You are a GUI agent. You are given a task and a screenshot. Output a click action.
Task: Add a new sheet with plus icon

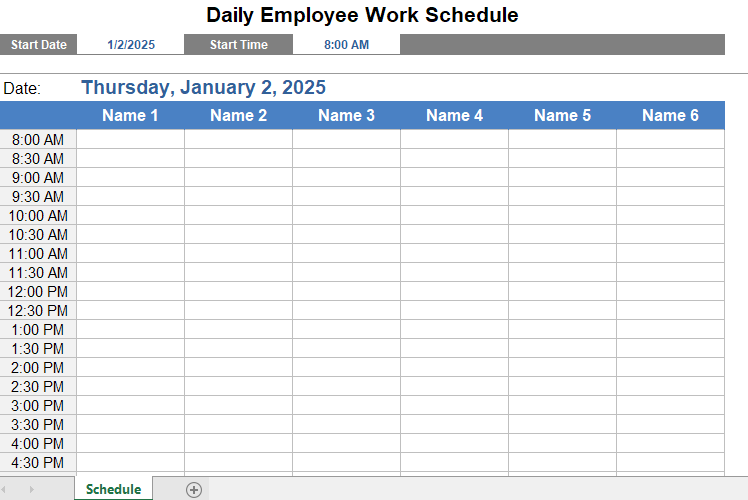[x=194, y=490]
